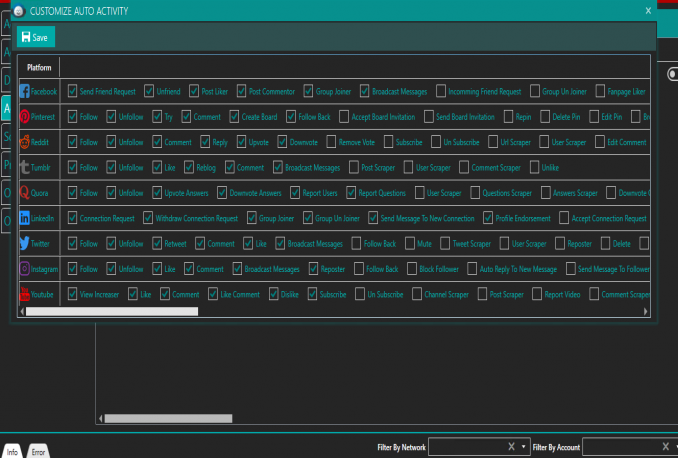Click the Twitter bird icon
The image size is (678, 458).
pyautogui.click(x=25, y=243)
